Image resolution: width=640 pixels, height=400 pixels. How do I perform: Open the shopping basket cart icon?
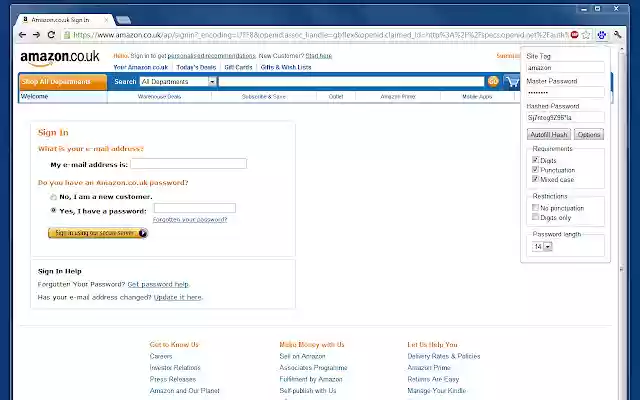(x=511, y=82)
